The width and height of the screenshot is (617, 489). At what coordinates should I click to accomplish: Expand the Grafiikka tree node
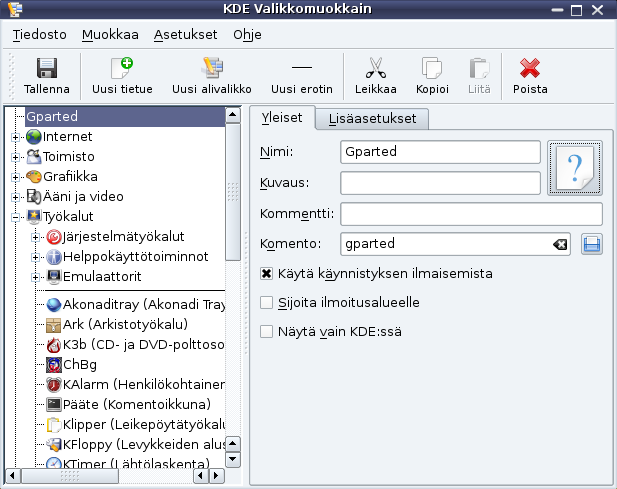point(15,177)
